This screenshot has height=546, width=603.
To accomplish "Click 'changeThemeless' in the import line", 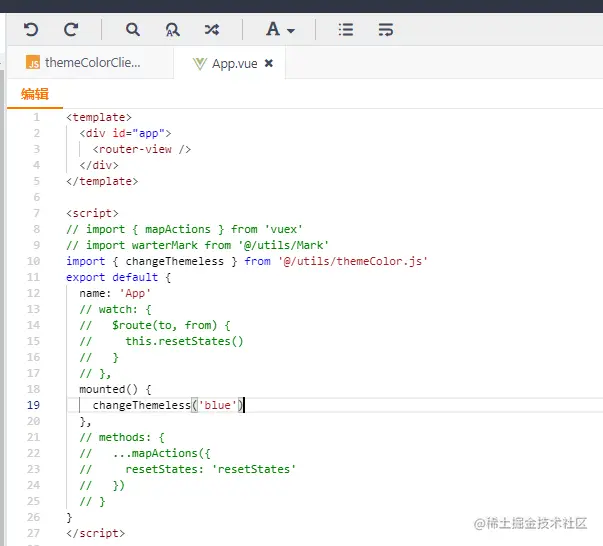I will (x=175, y=261).
